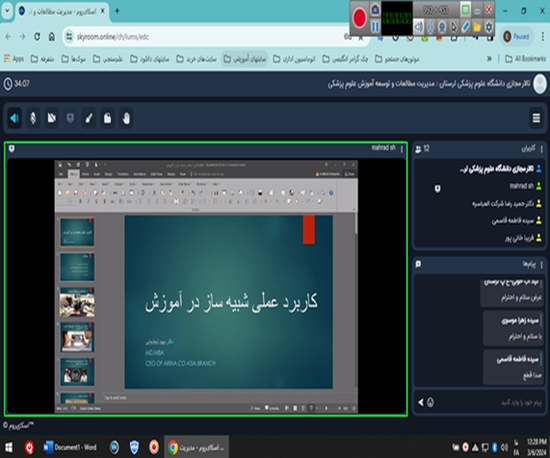Mute the Skyroom speaker button
This screenshot has width=550, height=458.
click(14, 118)
